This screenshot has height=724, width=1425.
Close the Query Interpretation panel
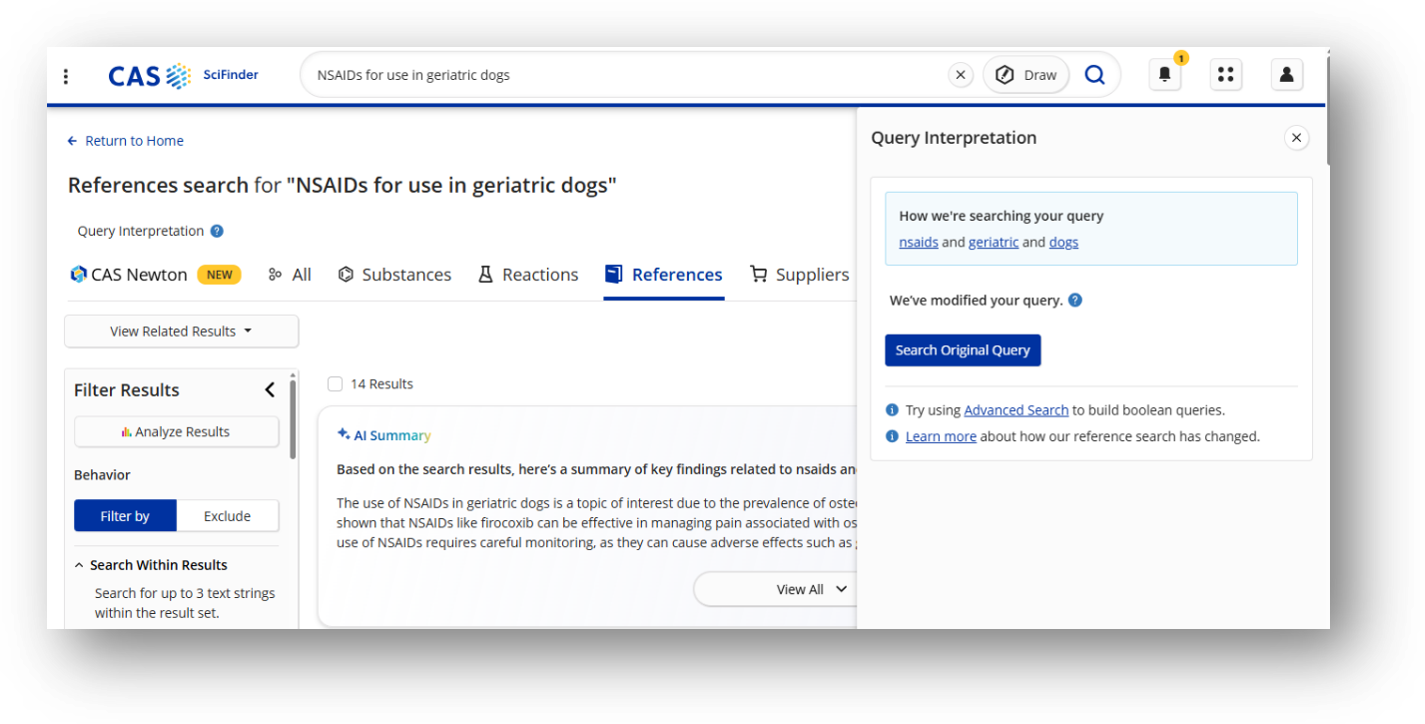point(1296,138)
